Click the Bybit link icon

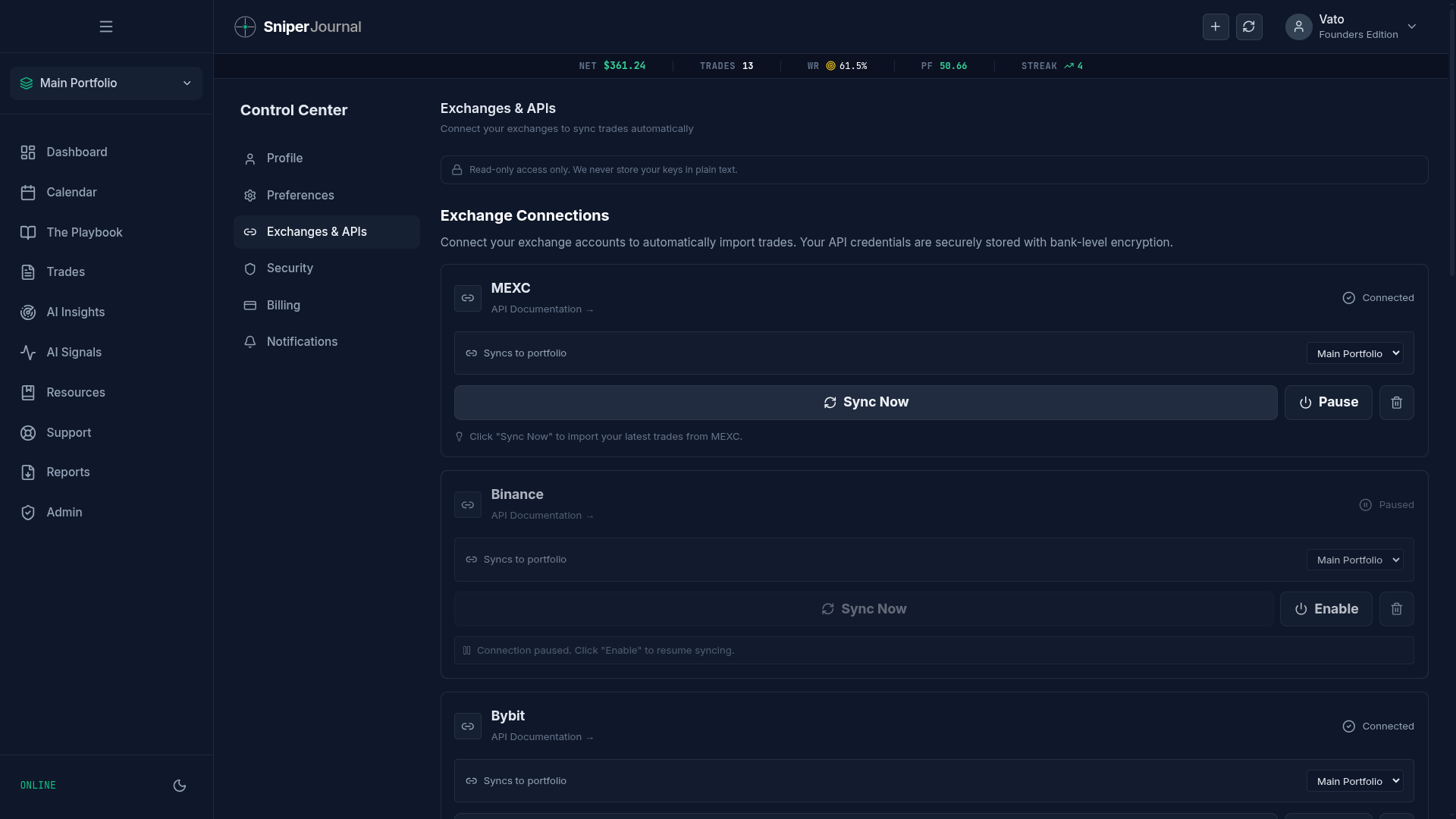click(x=468, y=726)
